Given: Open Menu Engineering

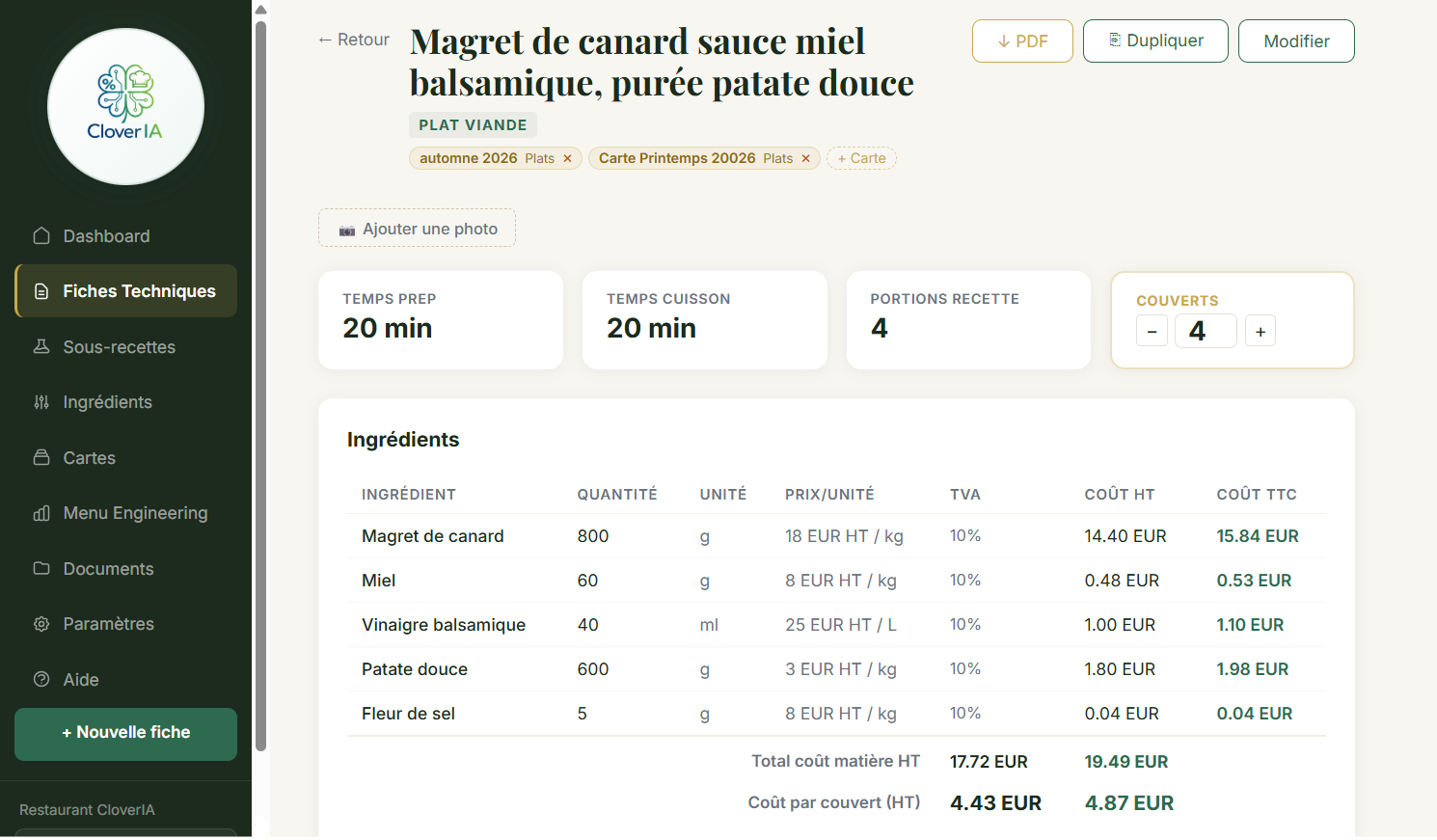Looking at the screenshot, I should pos(125,513).
